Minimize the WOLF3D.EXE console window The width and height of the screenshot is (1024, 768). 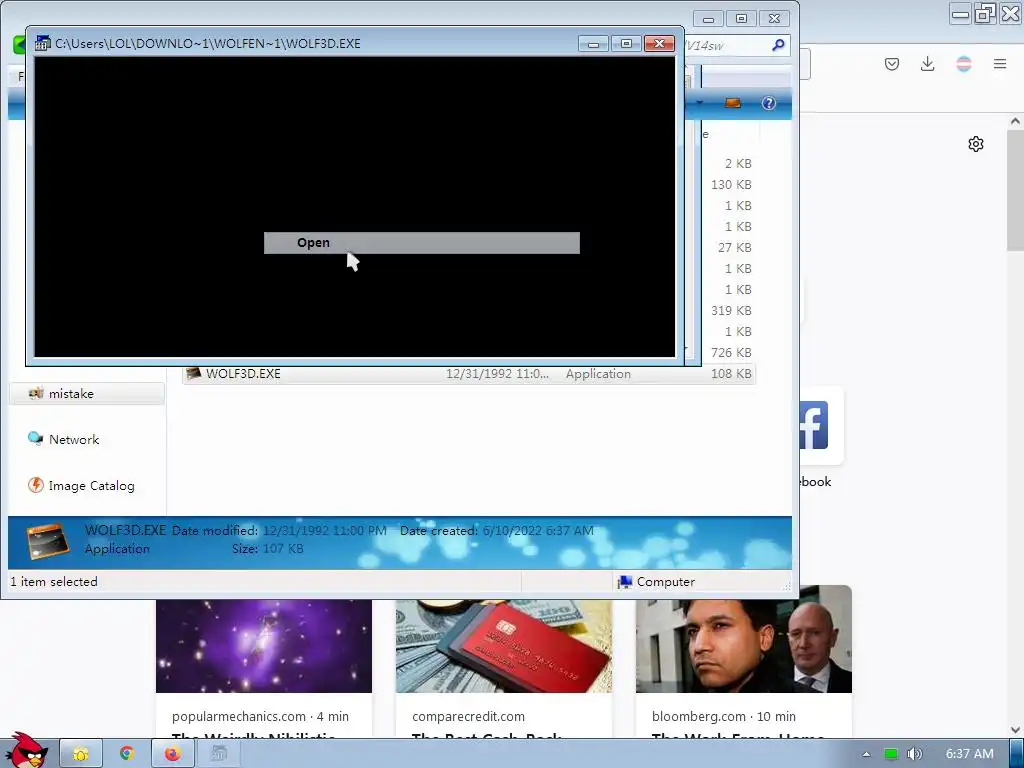[593, 44]
